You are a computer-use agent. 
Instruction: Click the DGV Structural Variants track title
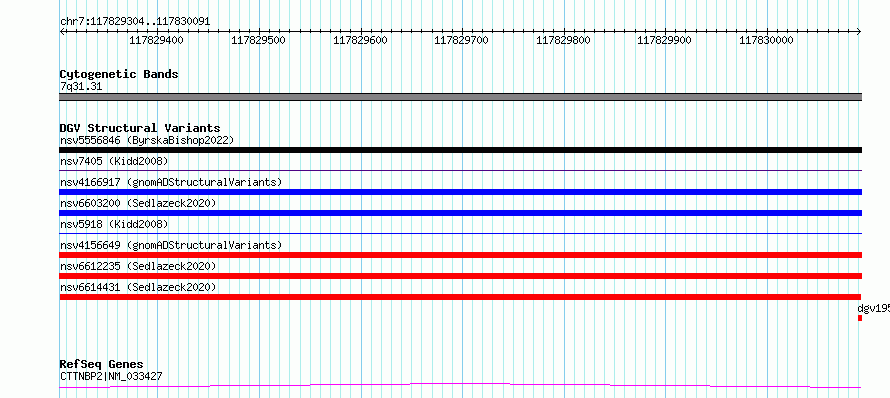click(x=140, y=128)
